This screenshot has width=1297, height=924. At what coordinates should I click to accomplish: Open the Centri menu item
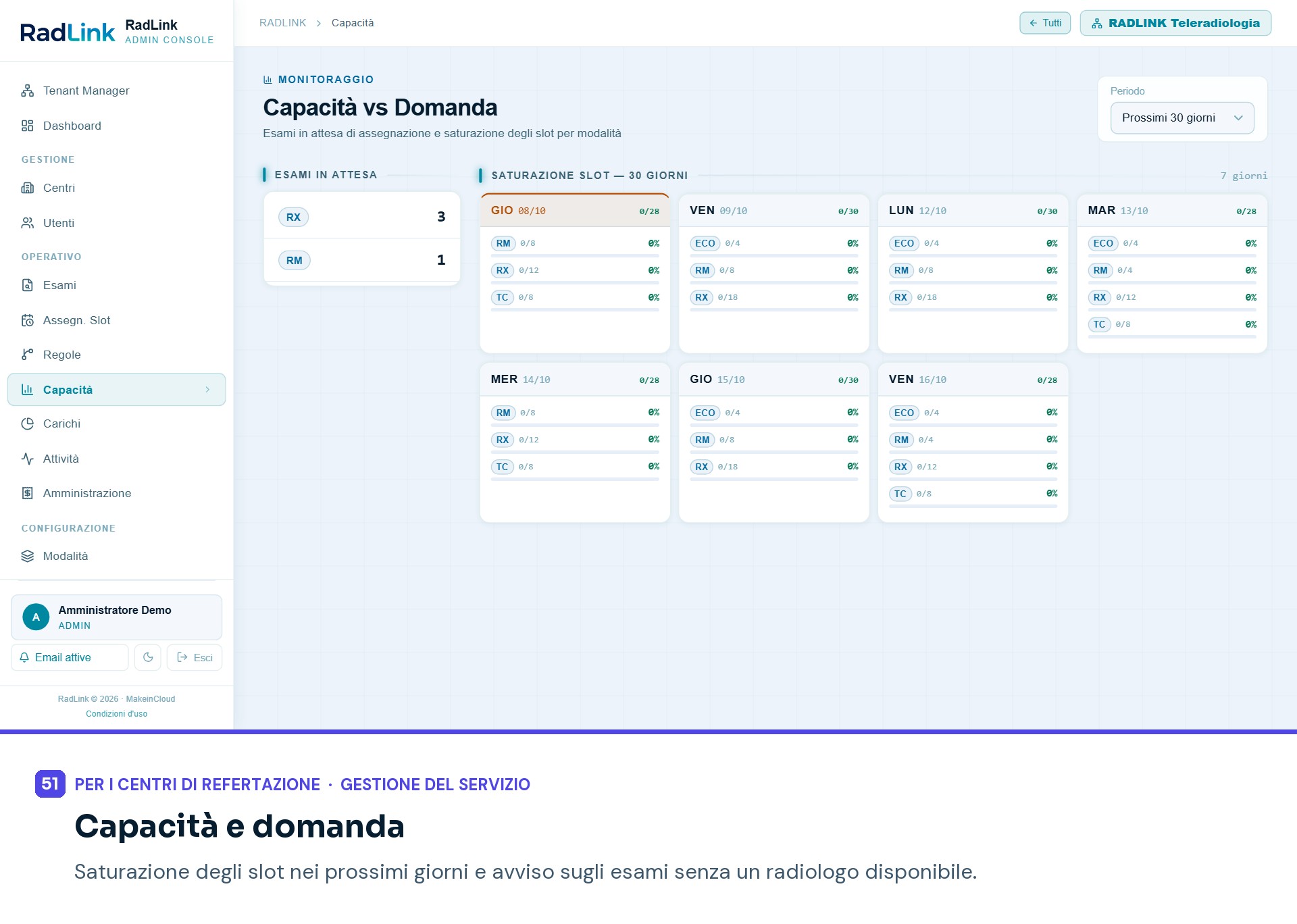[116, 188]
